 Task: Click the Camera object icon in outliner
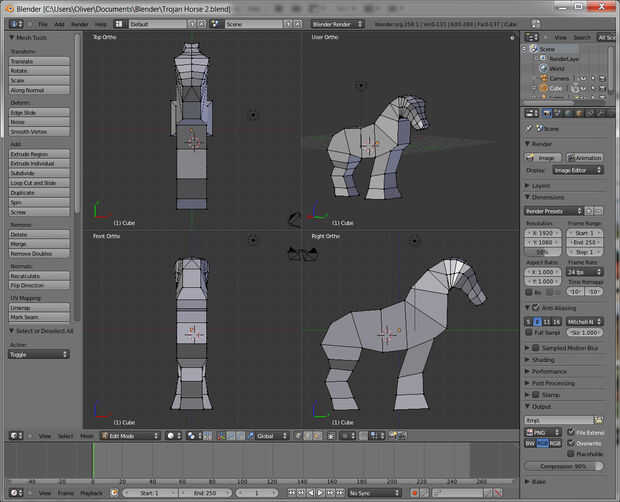[x=543, y=78]
